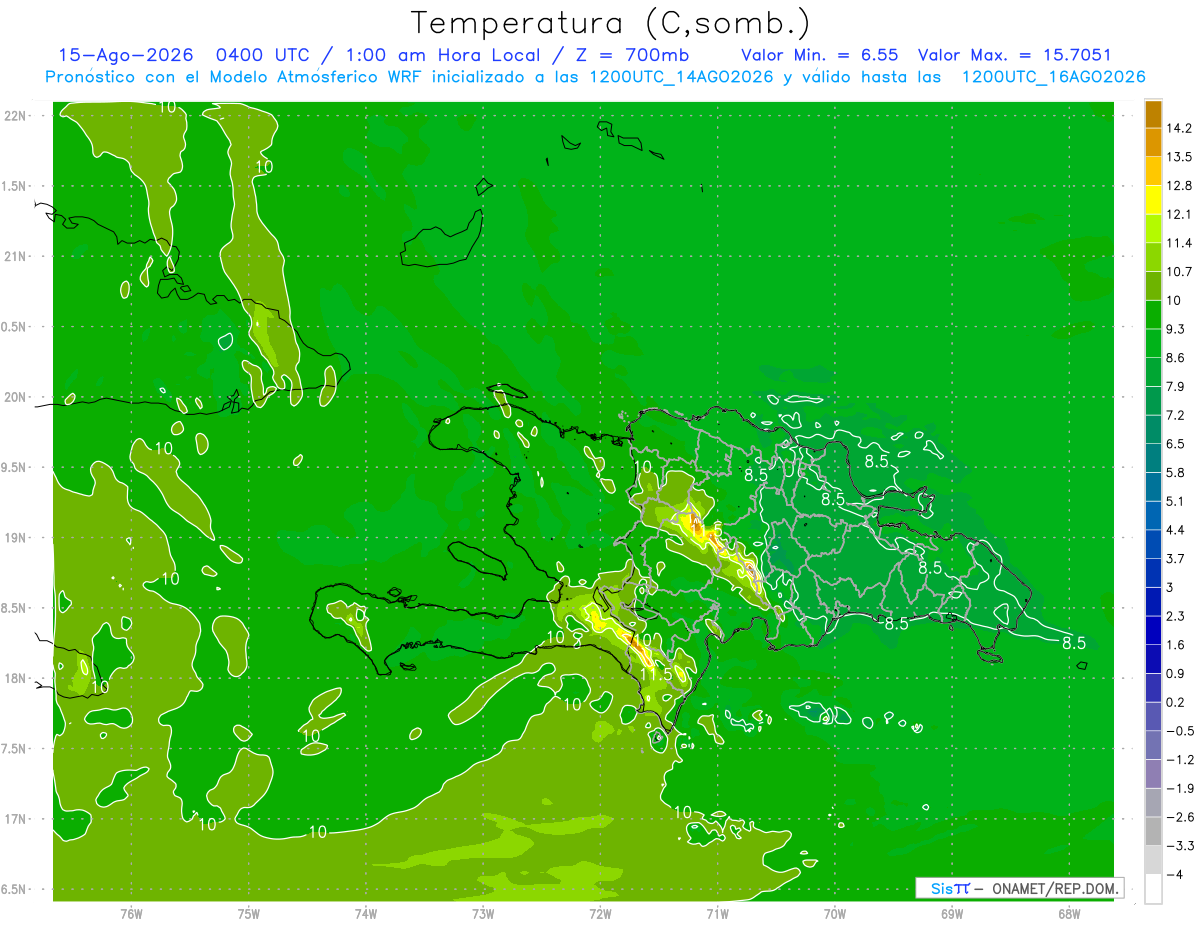Click the '70W' longitude axis label

coord(835,913)
